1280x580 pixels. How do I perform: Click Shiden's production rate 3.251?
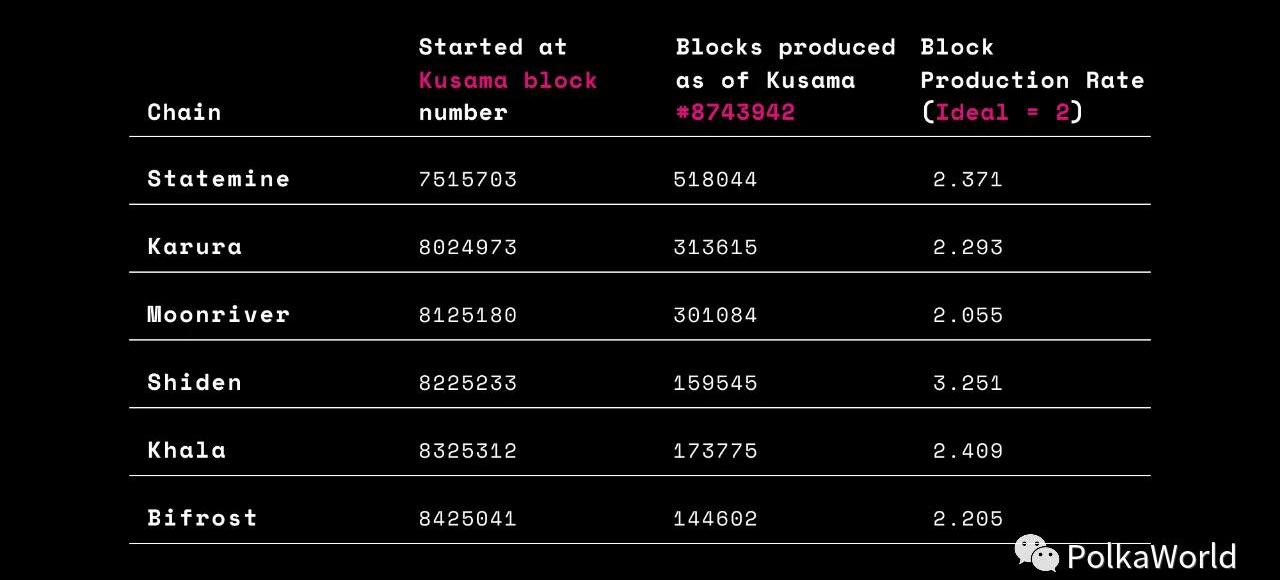967,384
